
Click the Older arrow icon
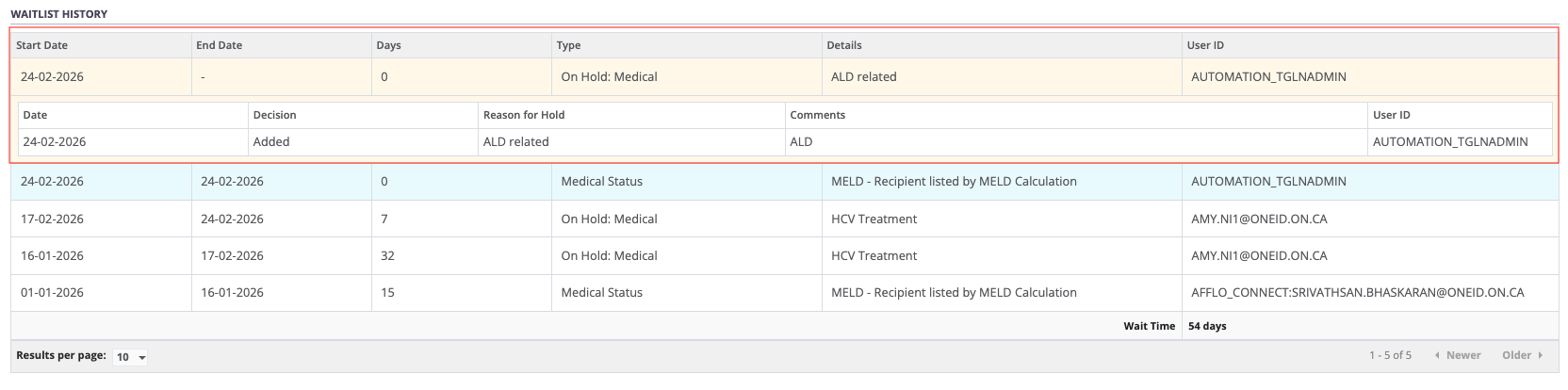click(1541, 355)
